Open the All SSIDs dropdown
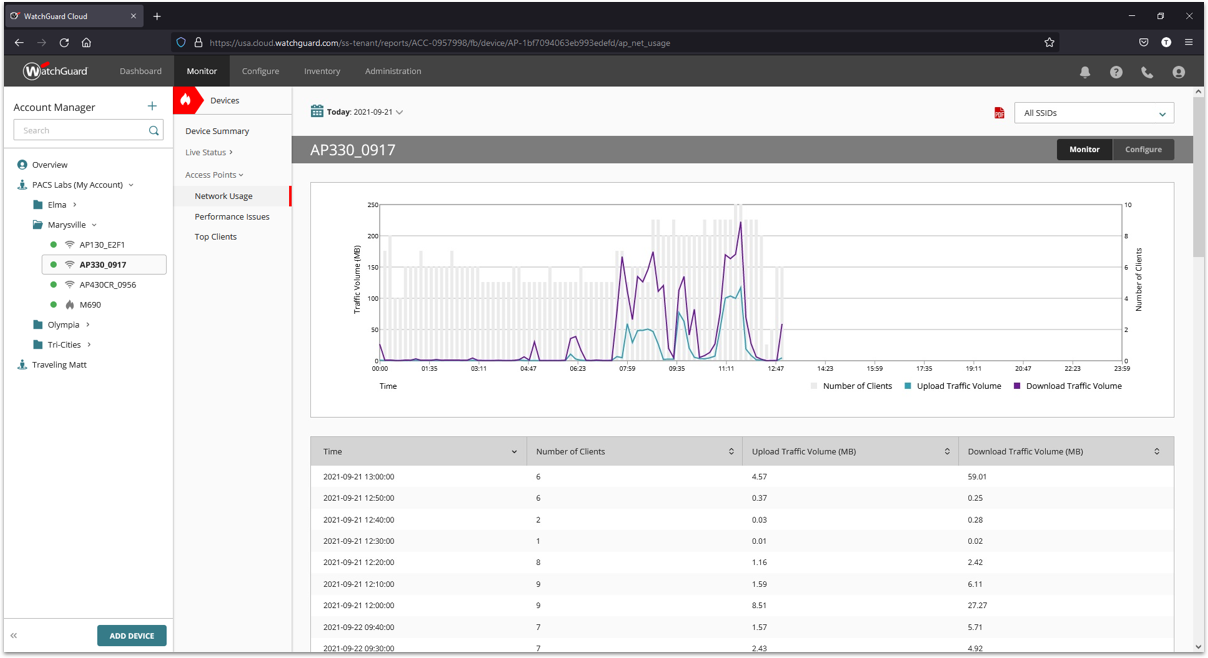This screenshot has width=1208, height=658. tap(1094, 113)
